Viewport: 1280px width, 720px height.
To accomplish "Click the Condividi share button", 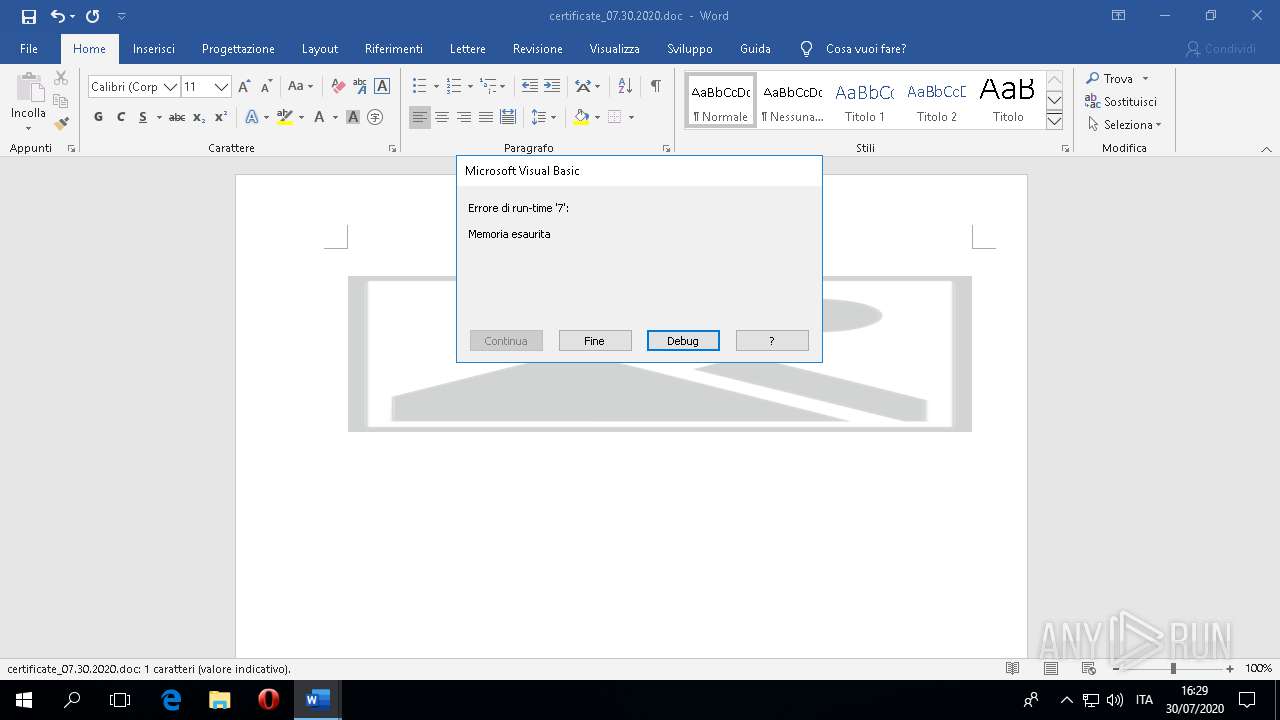I will 1220,49.
